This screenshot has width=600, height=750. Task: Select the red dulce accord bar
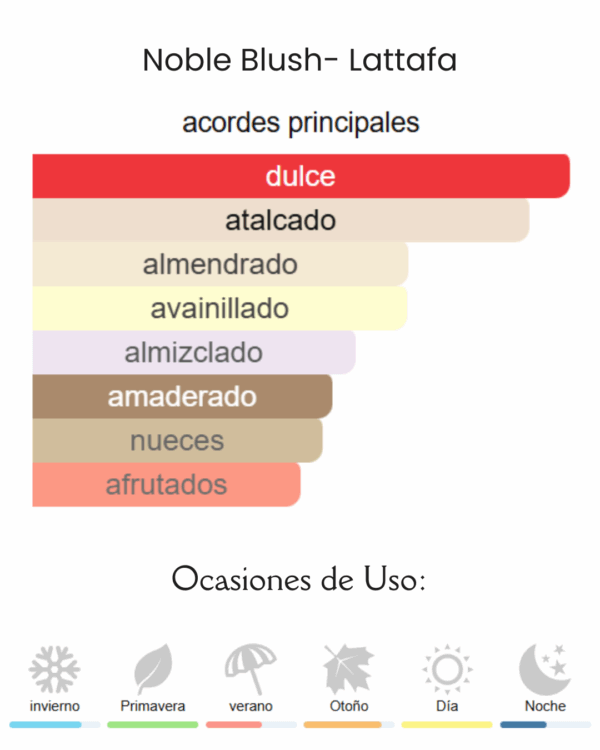pyautogui.click(x=301, y=176)
